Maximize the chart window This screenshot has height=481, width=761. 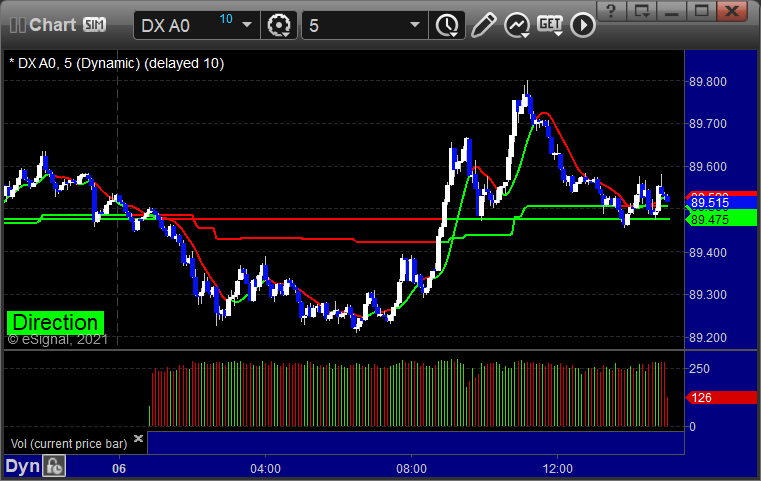701,10
